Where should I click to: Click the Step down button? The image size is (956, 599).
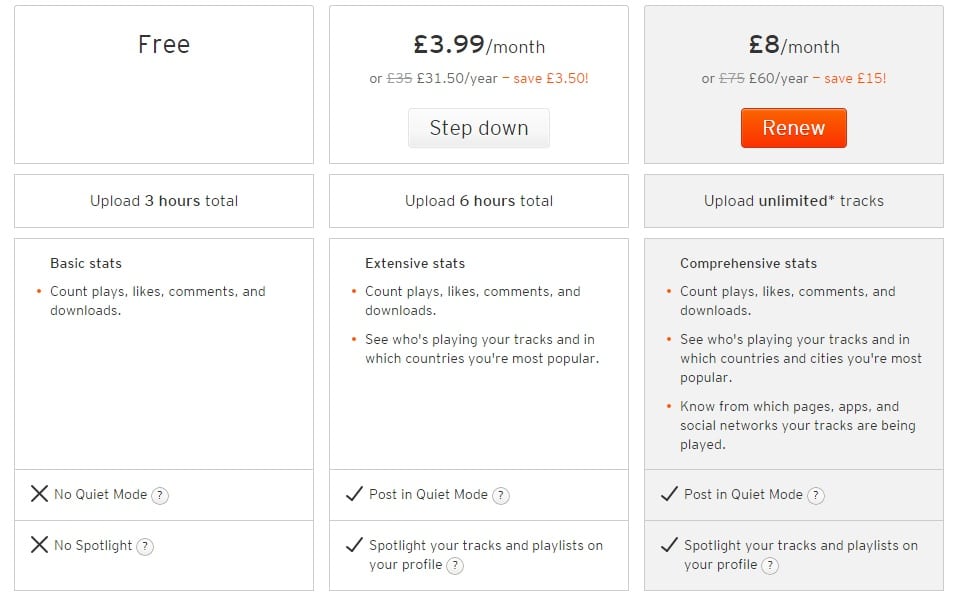(479, 128)
